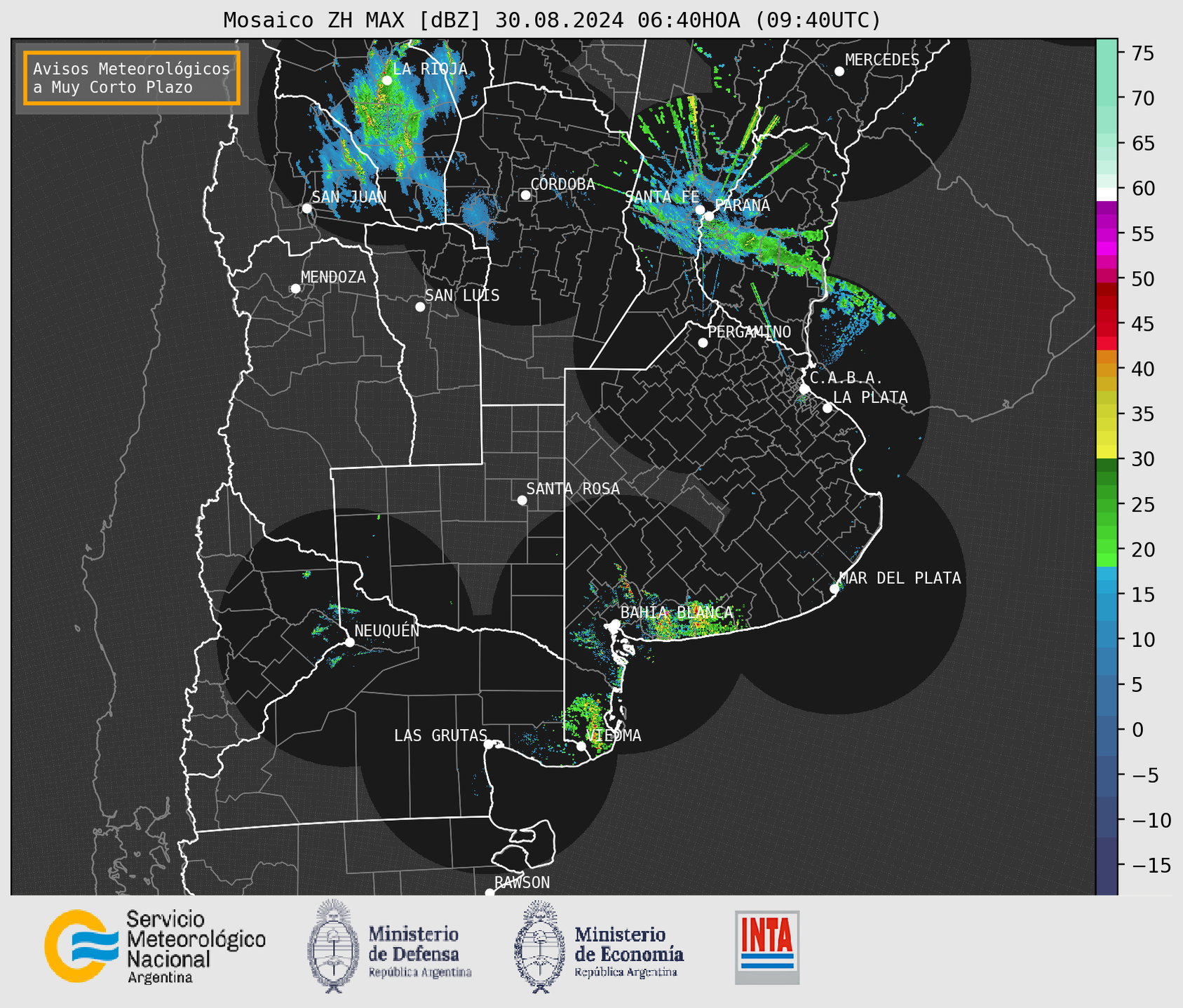The width and height of the screenshot is (1183, 1008).
Task: Click the yellow 30 dBZ color band
Action: click(x=1107, y=452)
